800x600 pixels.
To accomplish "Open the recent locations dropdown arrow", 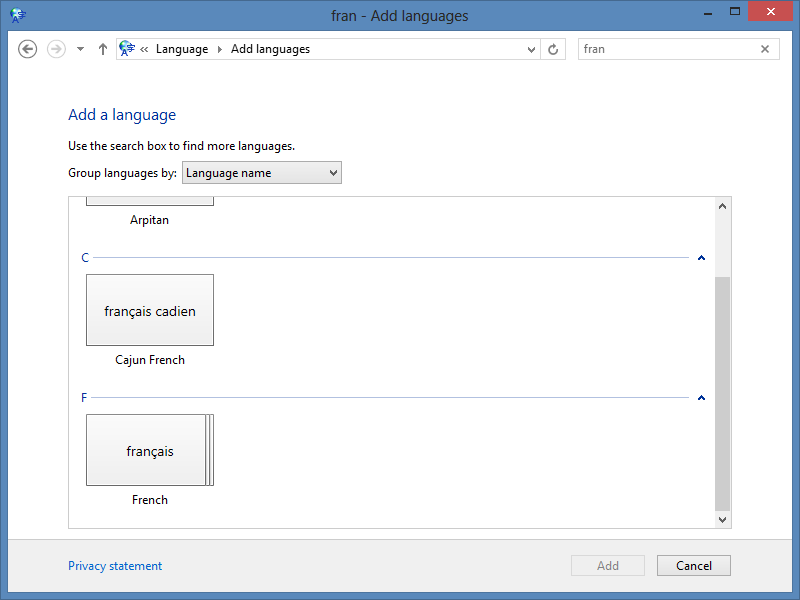I will coord(81,49).
